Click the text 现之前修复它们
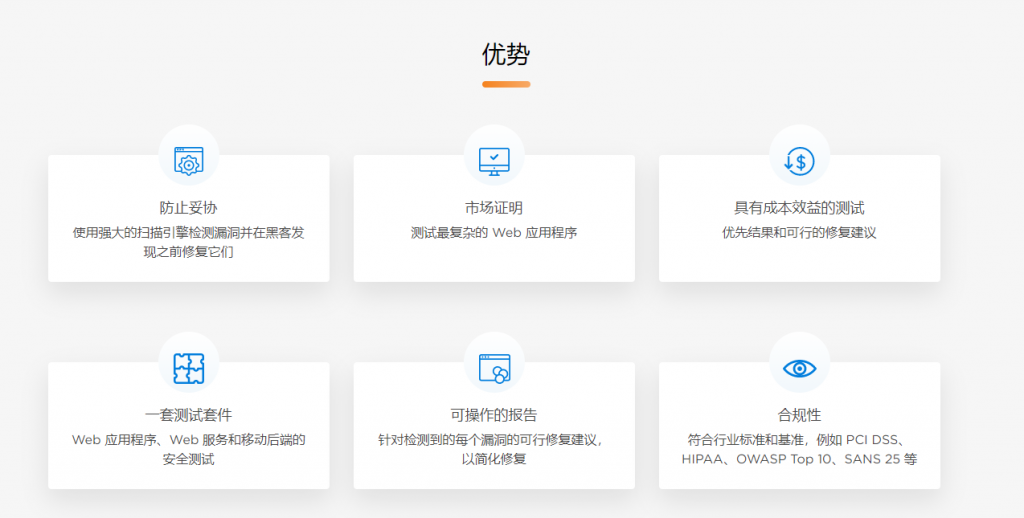The width and height of the screenshot is (1024, 518). 189,252
